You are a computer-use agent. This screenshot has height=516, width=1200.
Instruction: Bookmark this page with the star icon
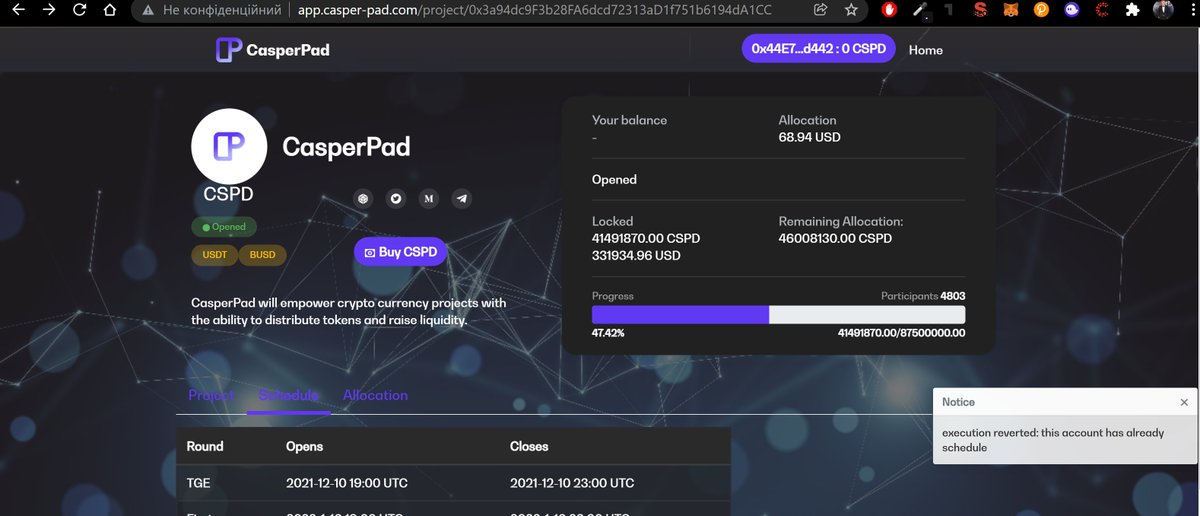(x=851, y=10)
